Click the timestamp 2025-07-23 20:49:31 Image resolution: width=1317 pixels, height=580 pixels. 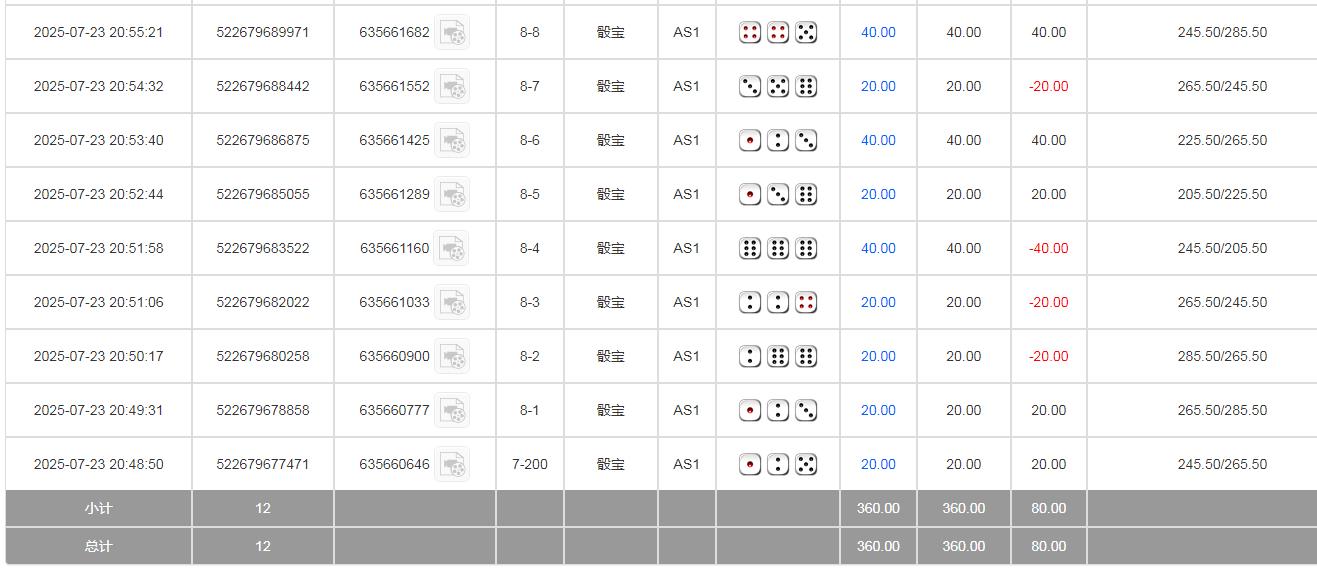tap(98, 411)
